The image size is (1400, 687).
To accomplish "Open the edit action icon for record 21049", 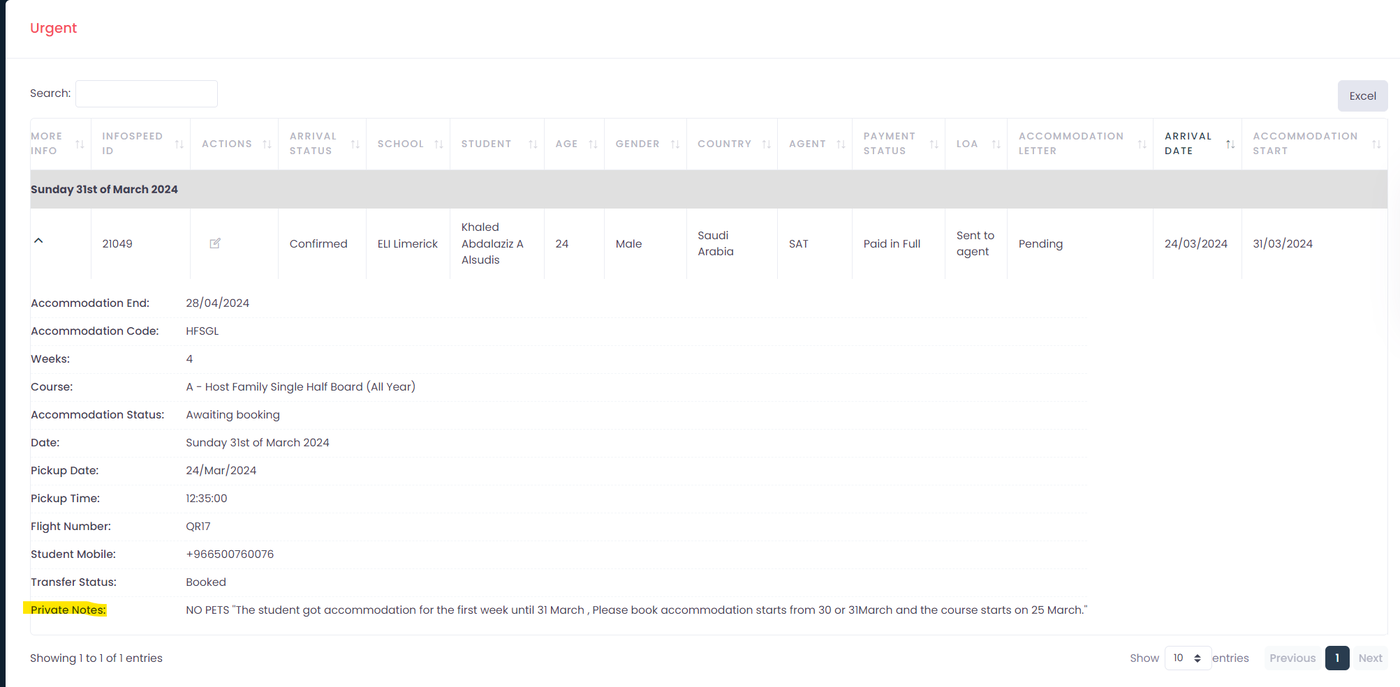I will point(215,243).
